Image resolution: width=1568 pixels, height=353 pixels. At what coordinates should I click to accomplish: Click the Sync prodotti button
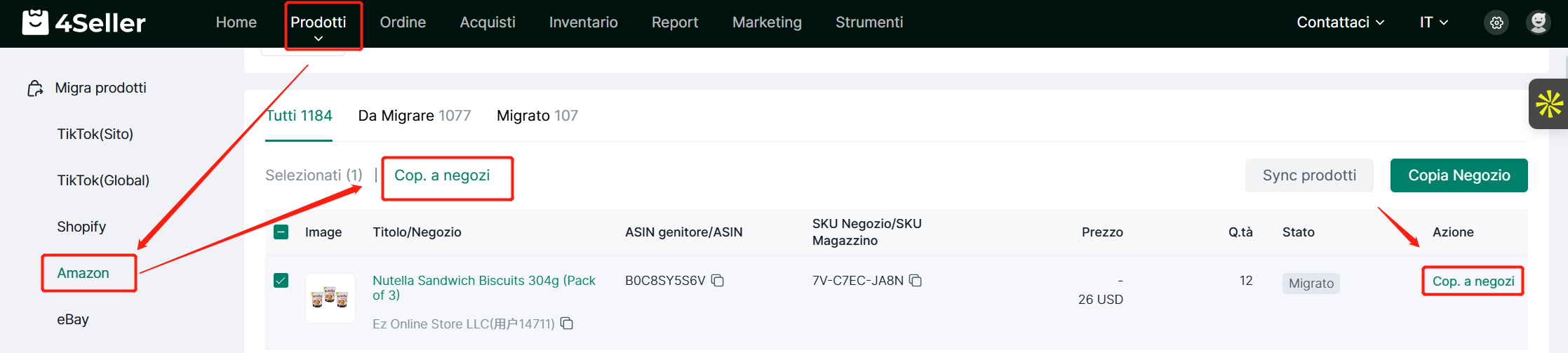click(1309, 175)
